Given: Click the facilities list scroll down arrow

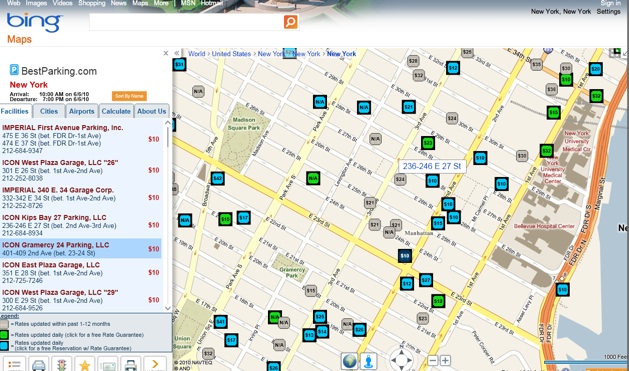Looking at the screenshot, I should pos(168,308).
